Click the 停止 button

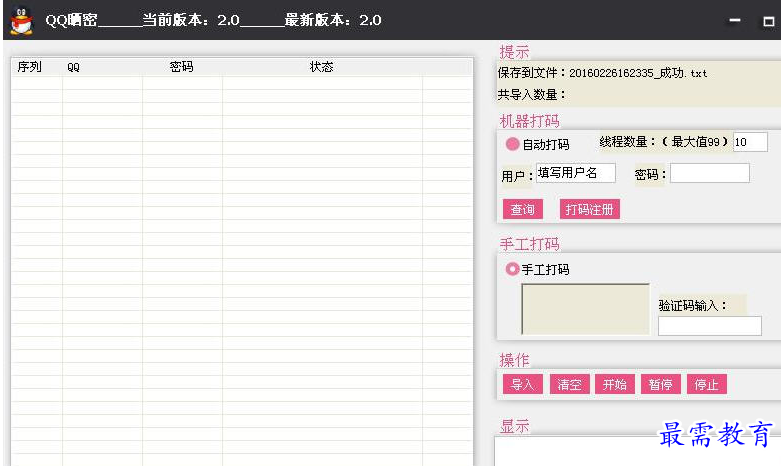[x=706, y=384]
